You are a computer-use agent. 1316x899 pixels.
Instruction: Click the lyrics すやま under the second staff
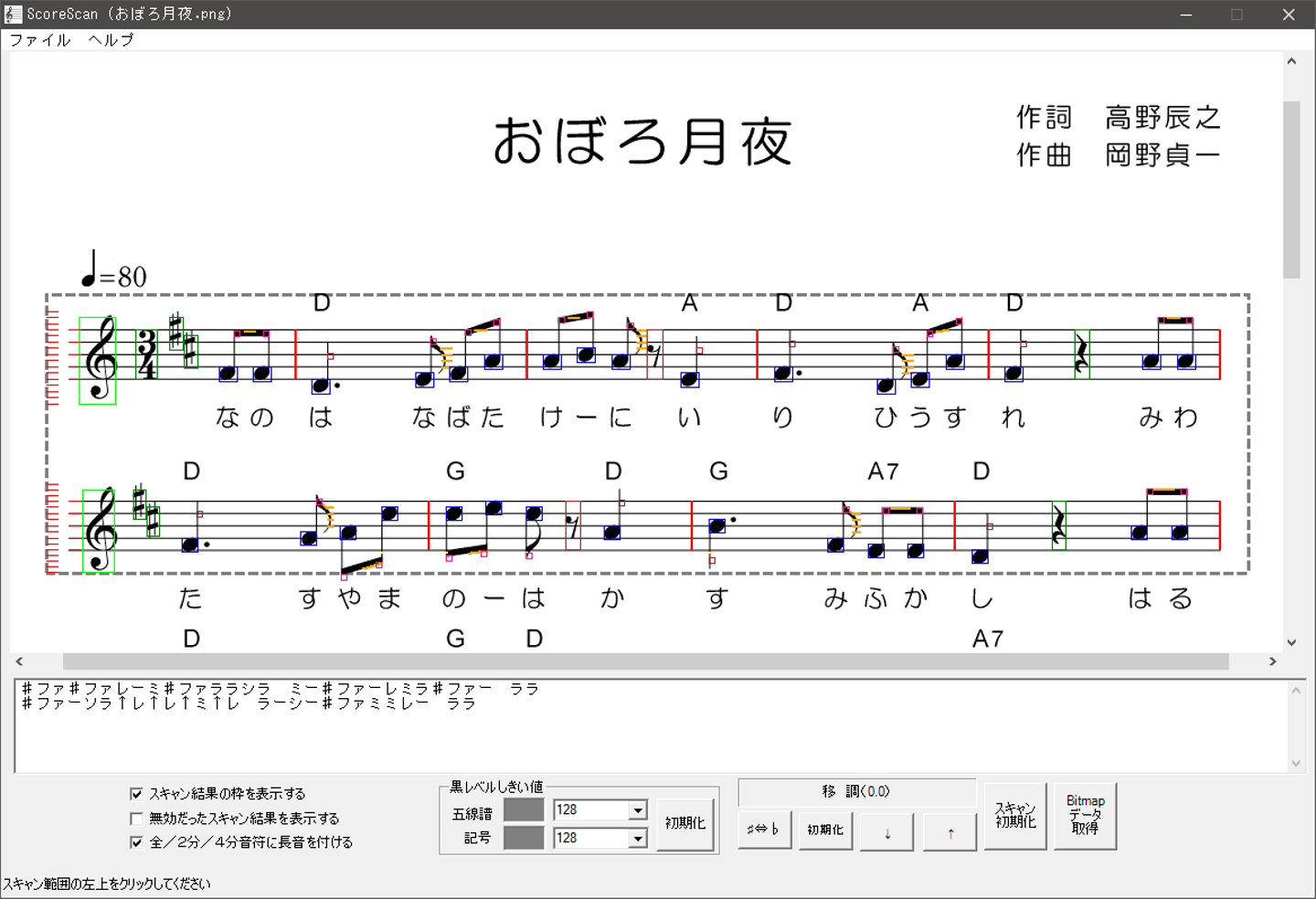pyautogui.click(x=350, y=598)
